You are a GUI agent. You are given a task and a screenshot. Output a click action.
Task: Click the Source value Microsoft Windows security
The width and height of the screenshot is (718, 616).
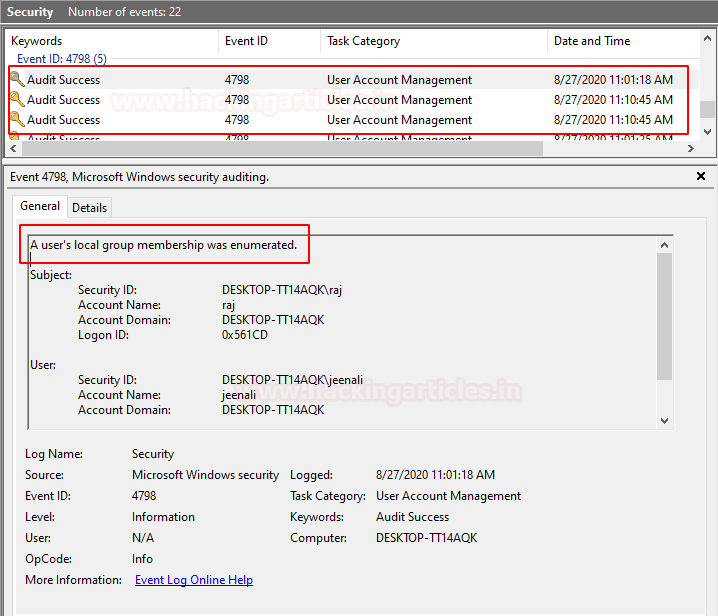tap(205, 475)
